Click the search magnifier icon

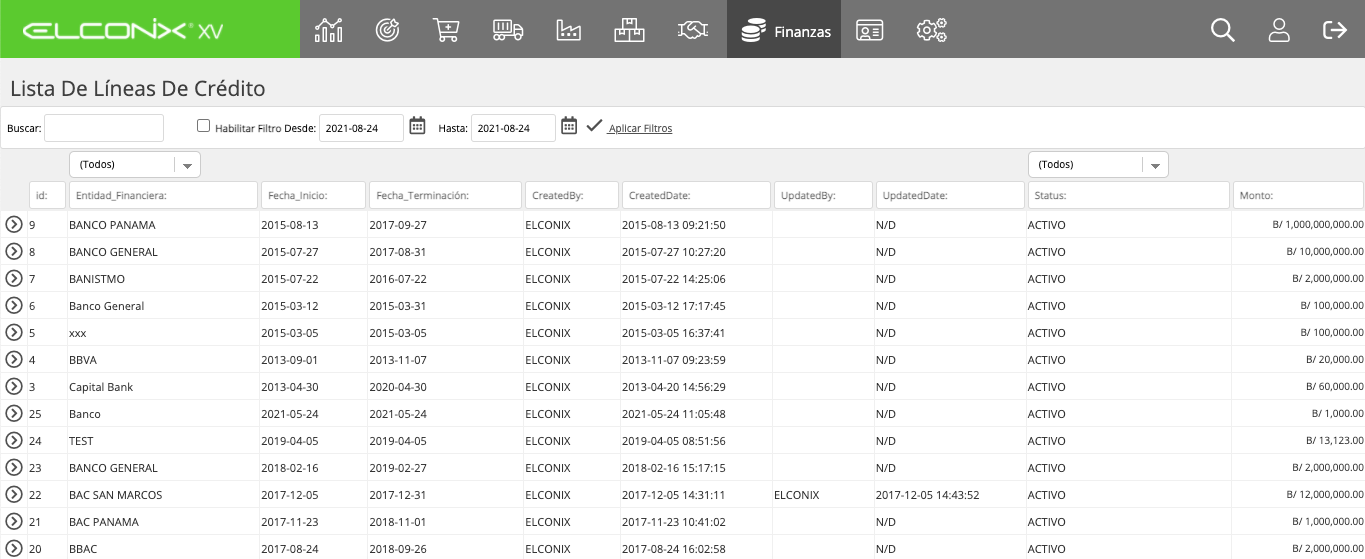[x=1222, y=30]
